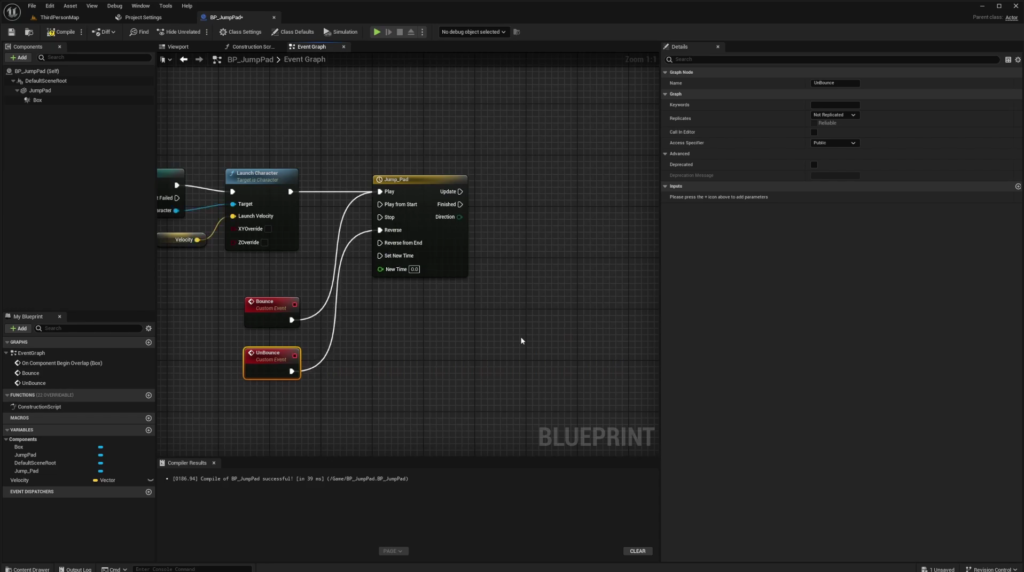The width and height of the screenshot is (1024, 572).
Task: Collapse the GRAPHS section
Action: pos(7,342)
